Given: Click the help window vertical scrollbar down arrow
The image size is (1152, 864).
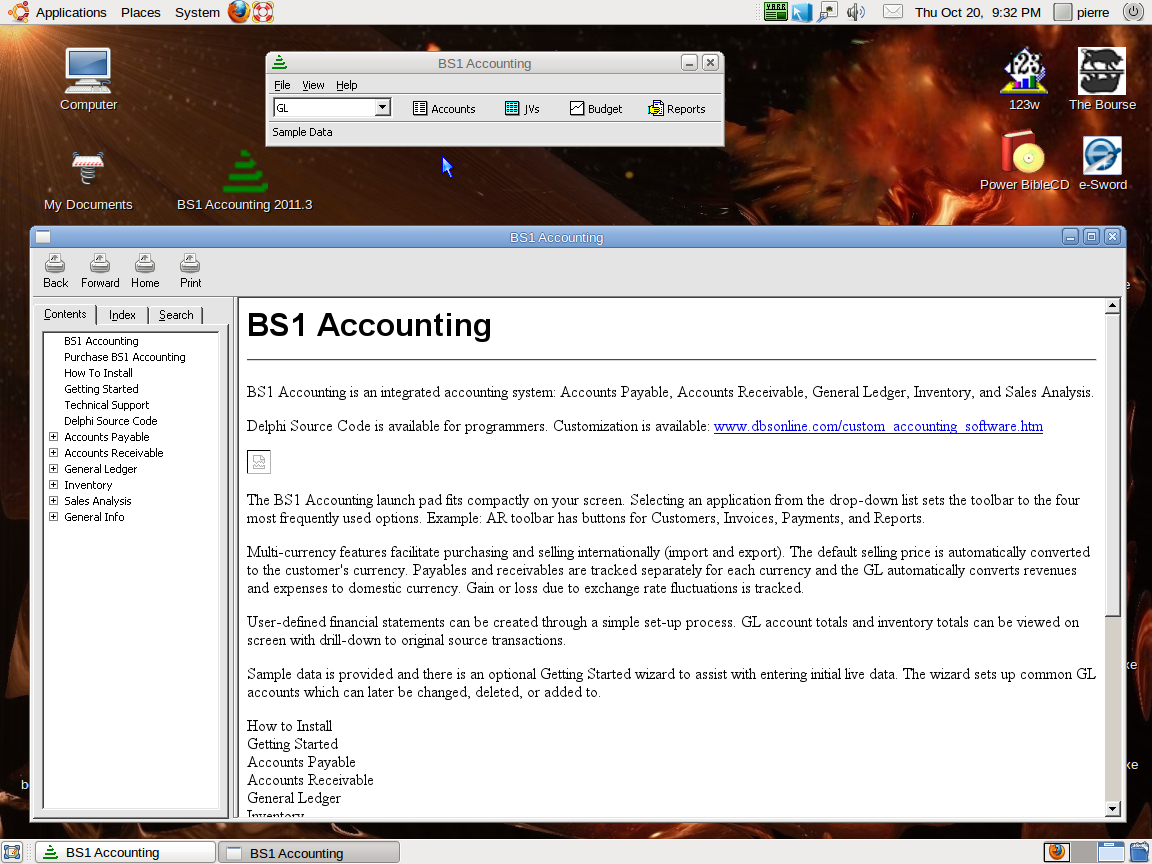Looking at the screenshot, I should [x=1111, y=807].
